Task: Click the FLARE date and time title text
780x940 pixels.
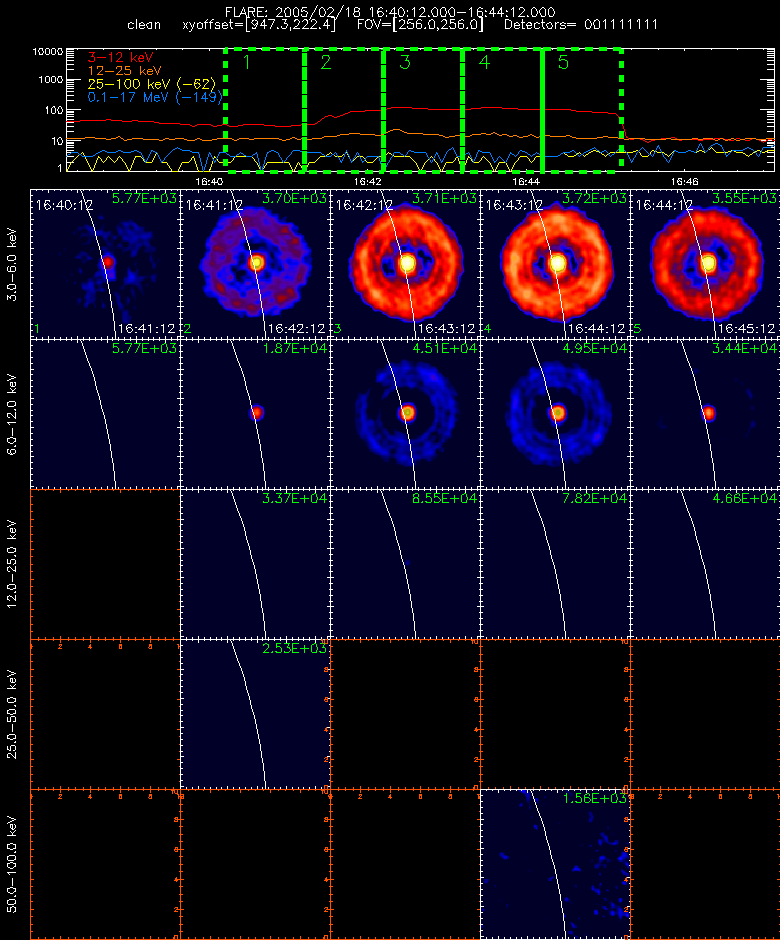Action: coord(390,12)
